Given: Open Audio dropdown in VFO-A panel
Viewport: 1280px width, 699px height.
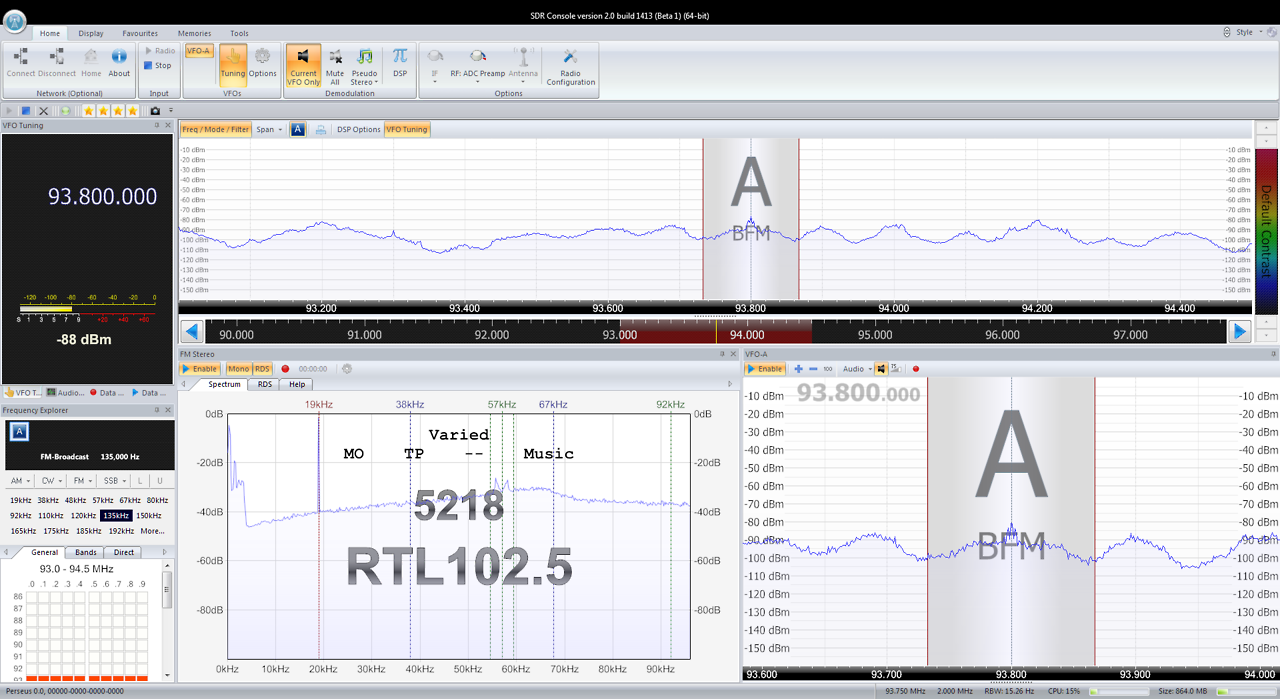Looking at the screenshot, I should (856, 369).
